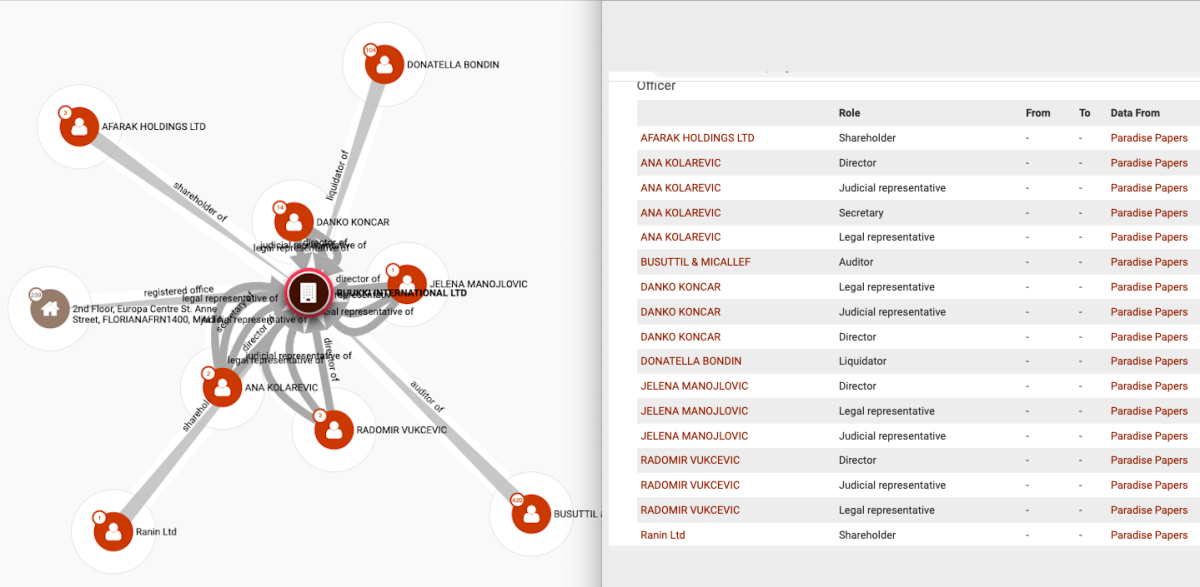This screenshot has height=587, width=1200.
Task: Select the RADOMIR VUKCEVIC node icon
Action: pos(333,430)
